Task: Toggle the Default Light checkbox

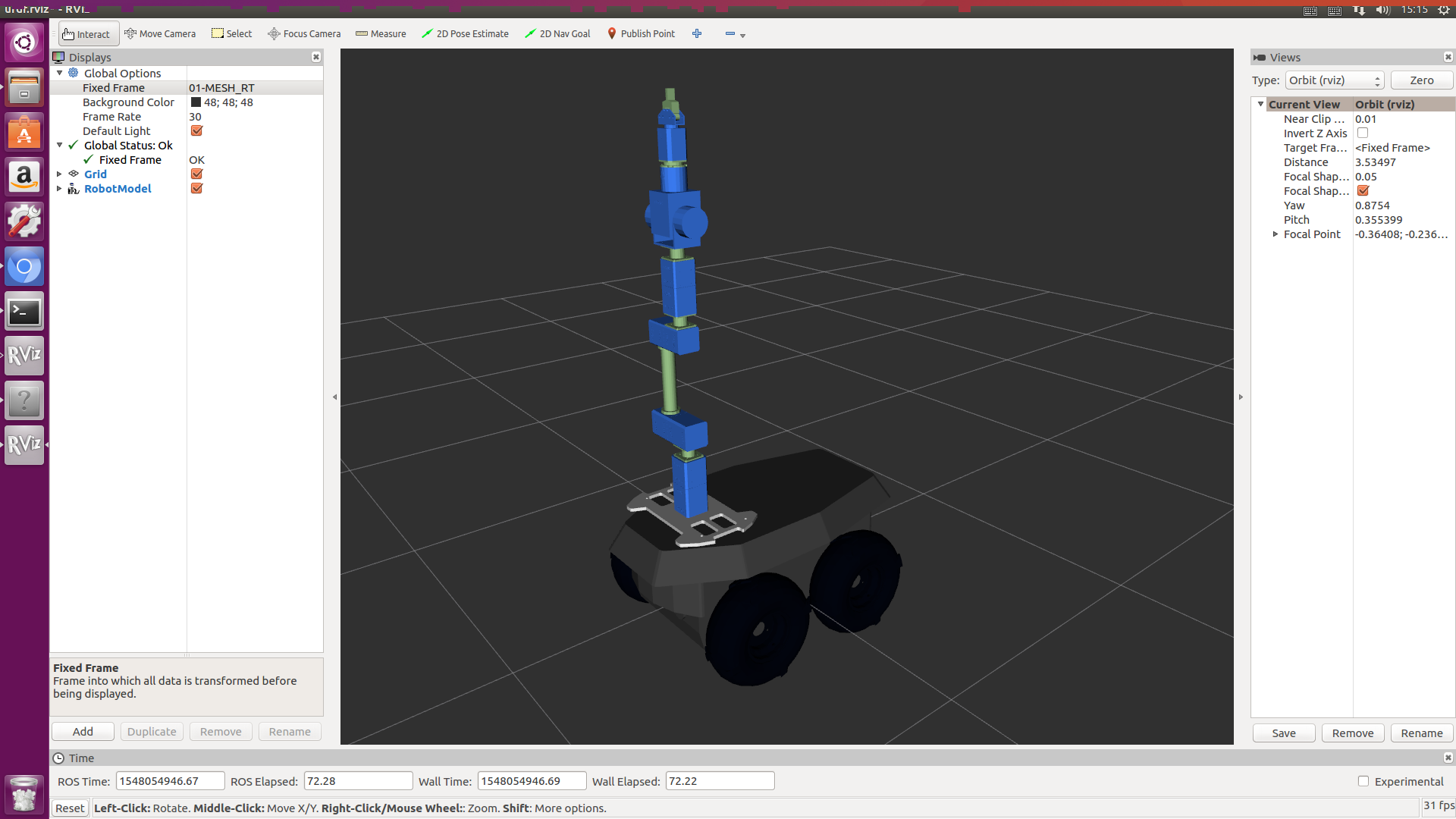Action: point(196,130)
